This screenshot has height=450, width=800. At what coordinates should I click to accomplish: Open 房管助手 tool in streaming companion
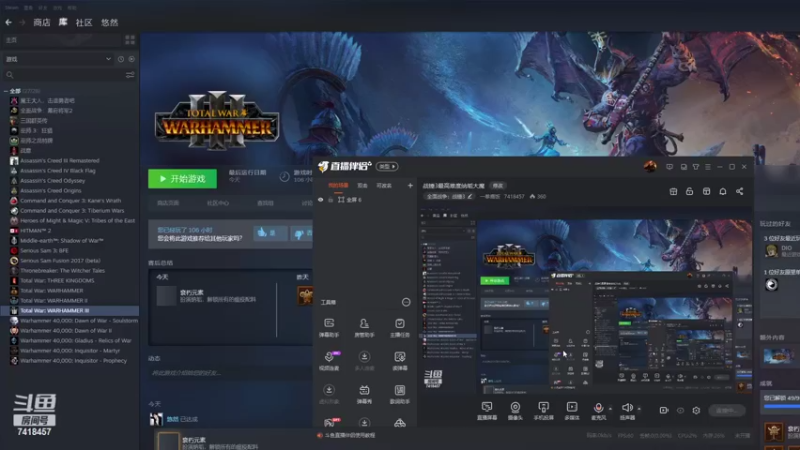coord(364,328)
